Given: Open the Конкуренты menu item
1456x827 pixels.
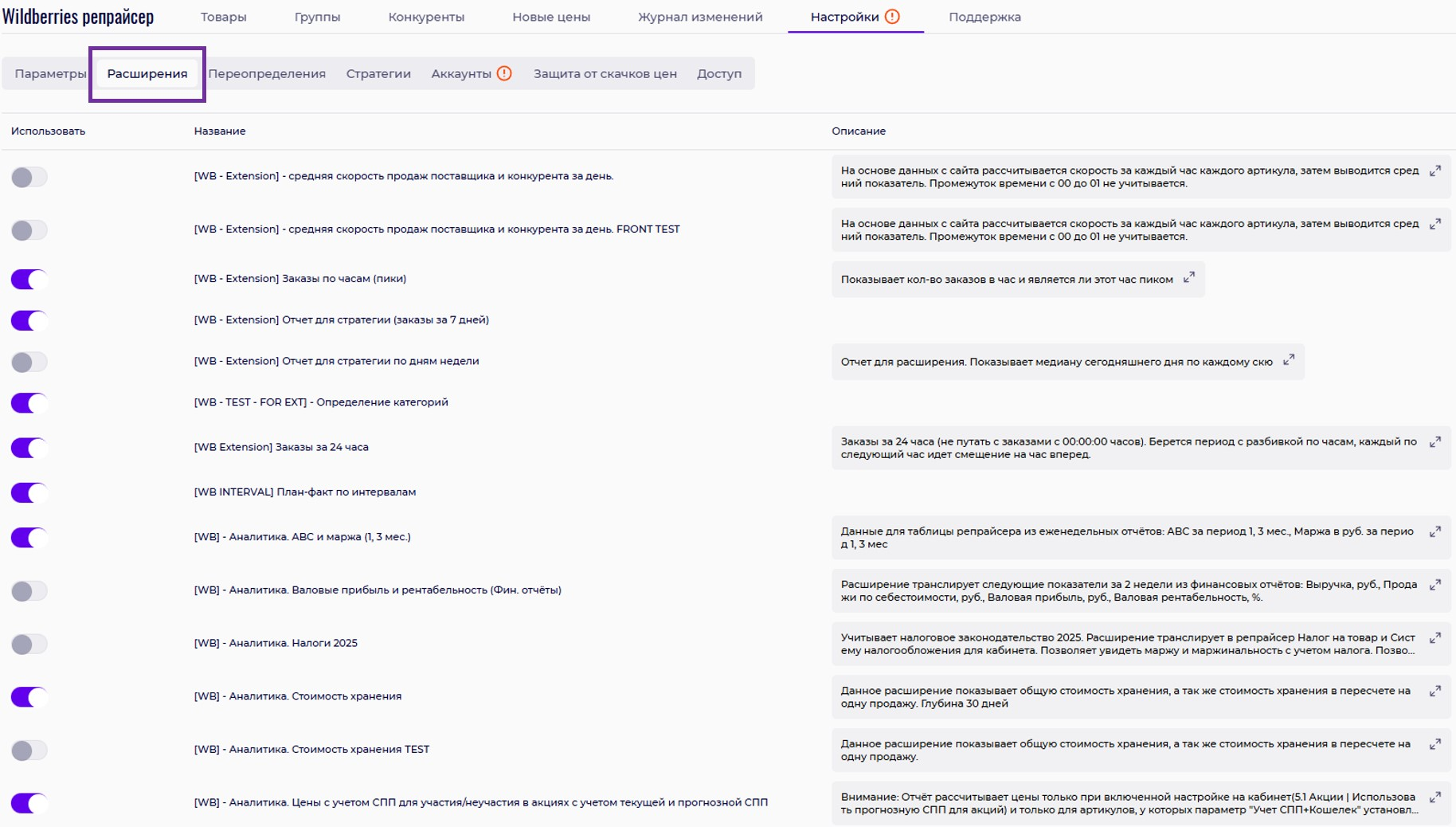Looking at the screenshot, I should click(x=426, y=17).
